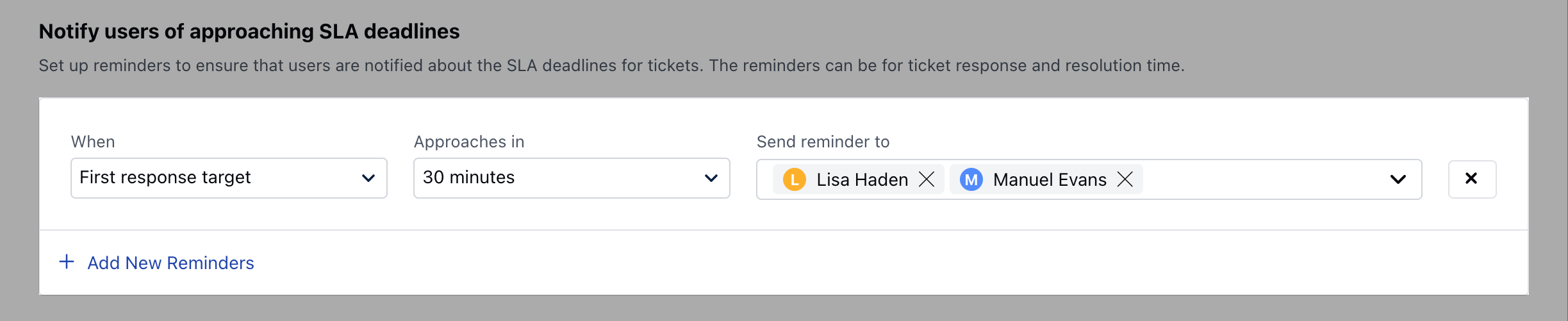Click the blue M avatar for Manuel Evans
The image size is (1568, 321).
[x=971, y=179]
